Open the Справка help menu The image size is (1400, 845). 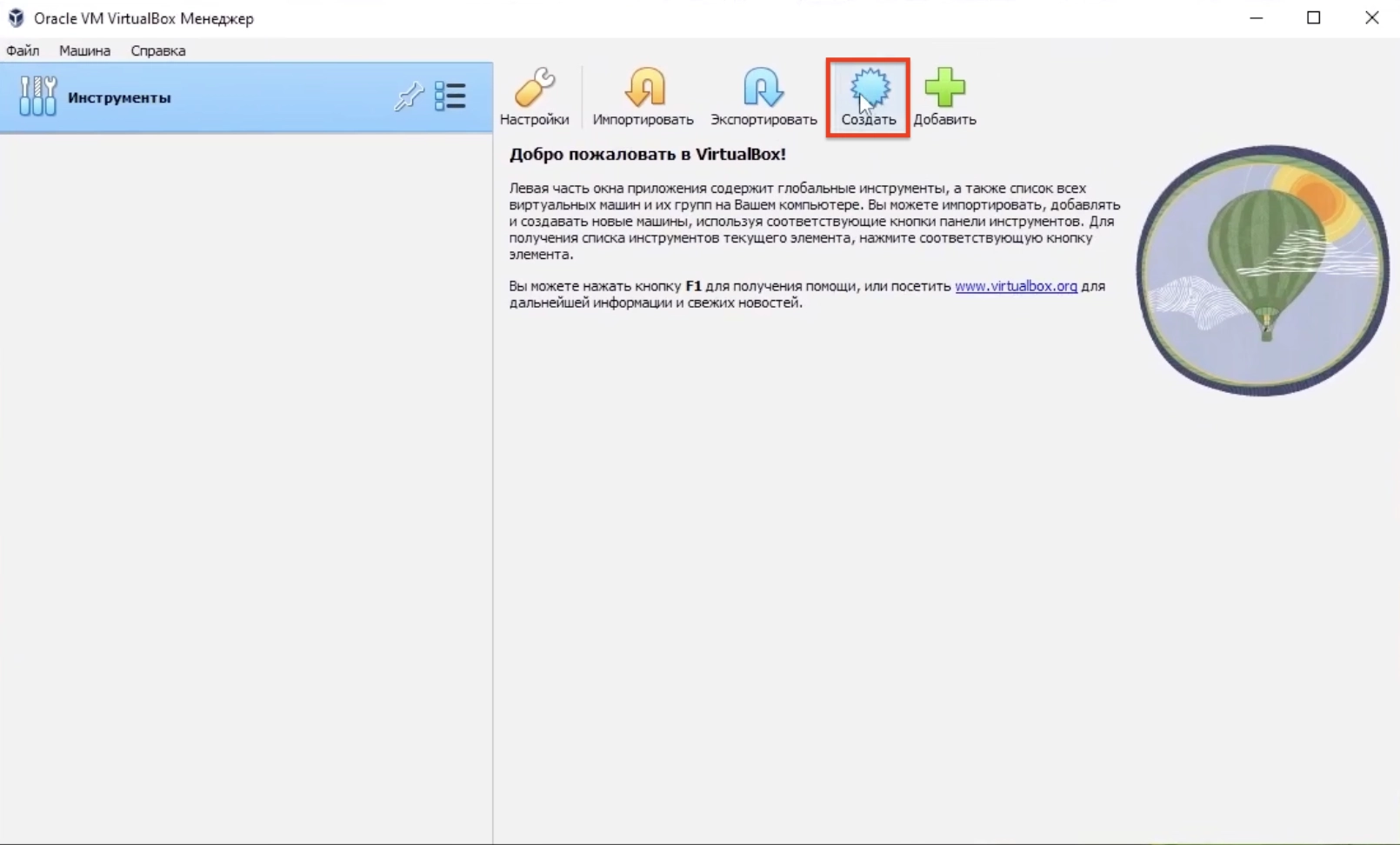157,50
